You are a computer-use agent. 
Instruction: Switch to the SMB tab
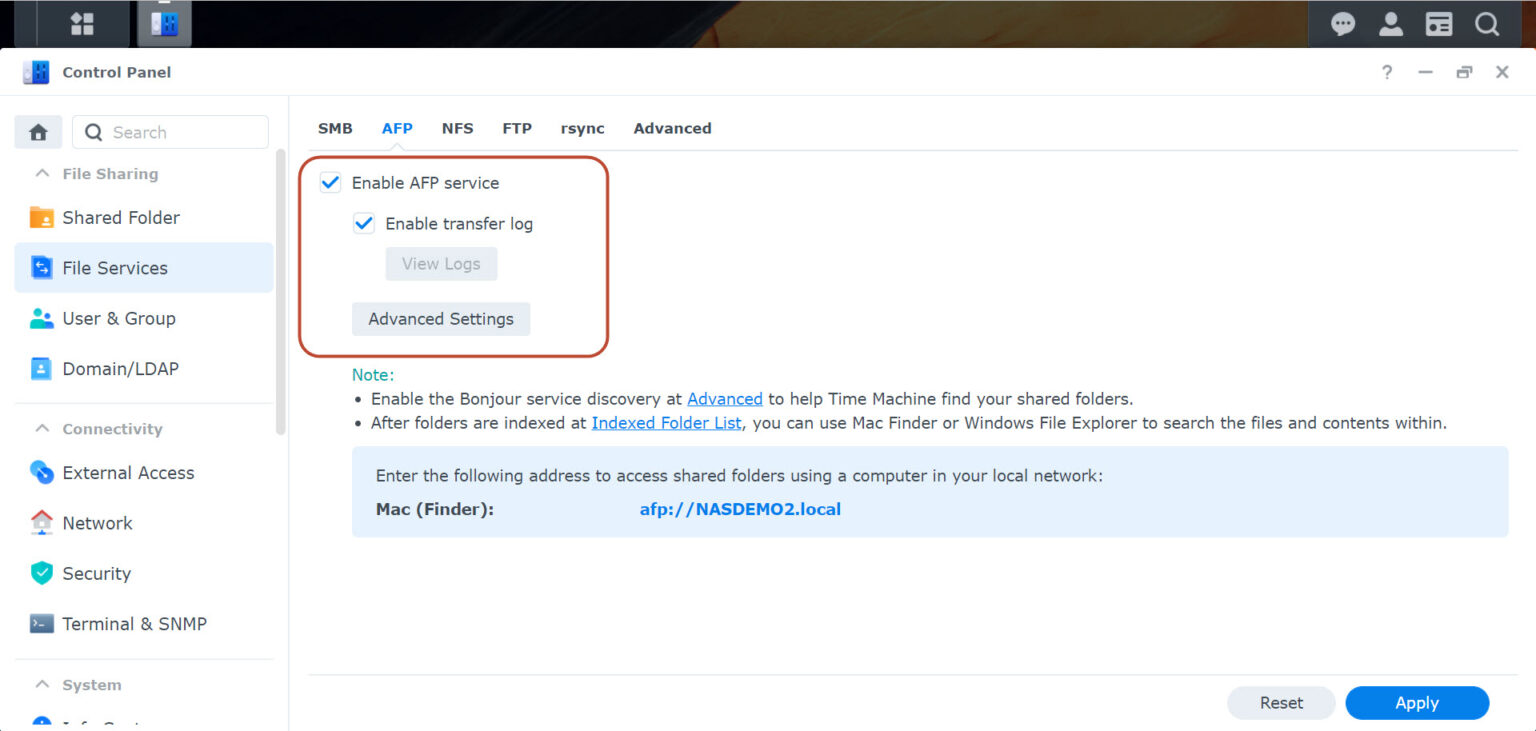[335, 128]
